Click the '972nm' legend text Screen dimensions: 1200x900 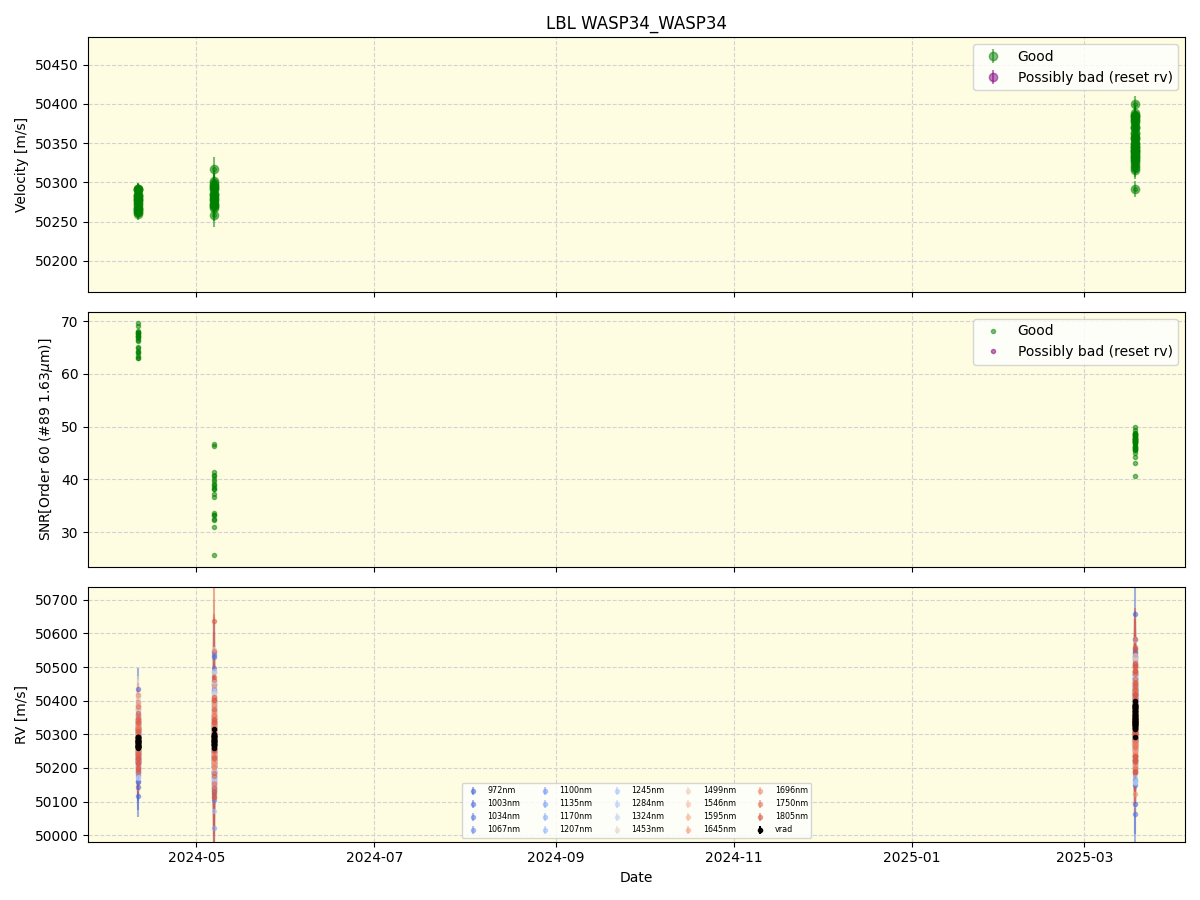502,790
